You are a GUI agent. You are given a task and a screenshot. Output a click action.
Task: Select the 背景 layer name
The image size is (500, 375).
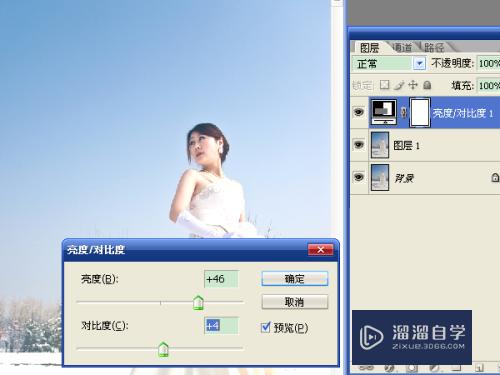coord(404,178)
